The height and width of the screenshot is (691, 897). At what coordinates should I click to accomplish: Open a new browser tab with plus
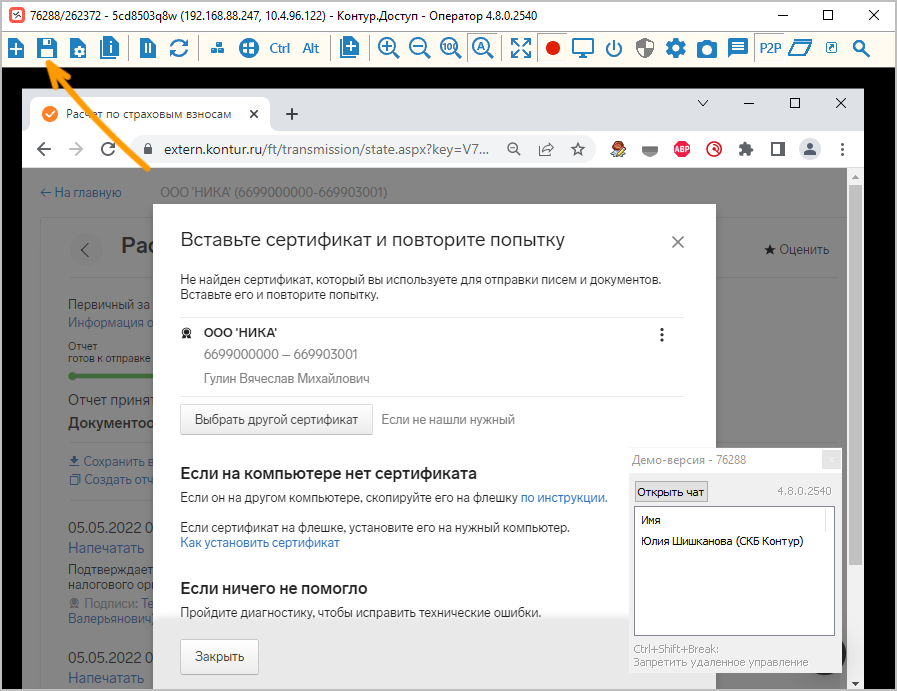tap(292, 114)
